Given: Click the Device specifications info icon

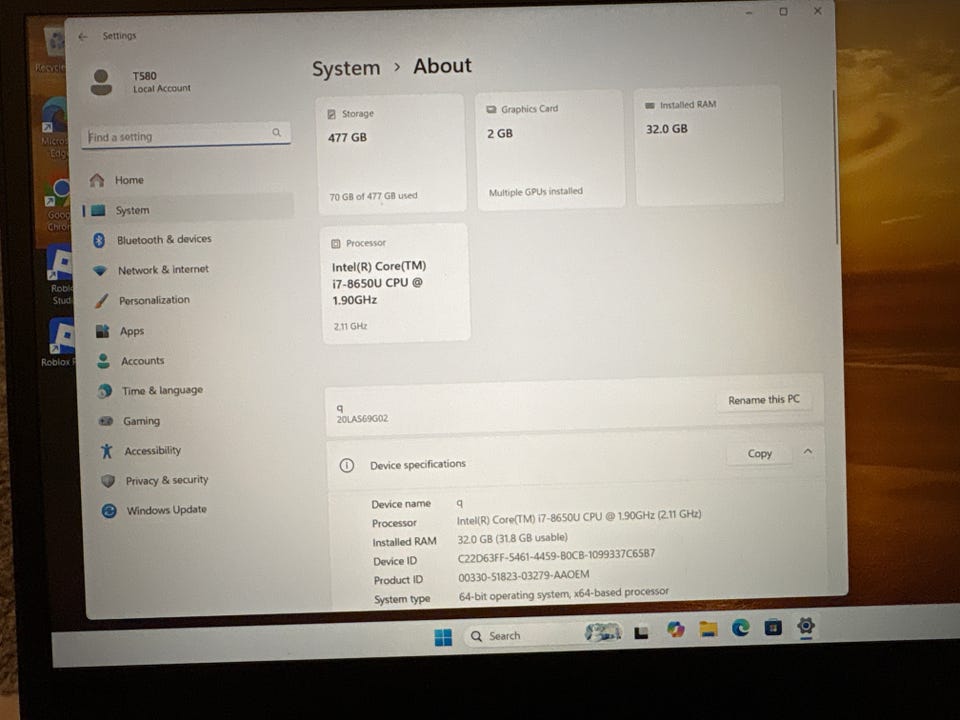Looking at the screenshot, I should click(x=347, y=466).
